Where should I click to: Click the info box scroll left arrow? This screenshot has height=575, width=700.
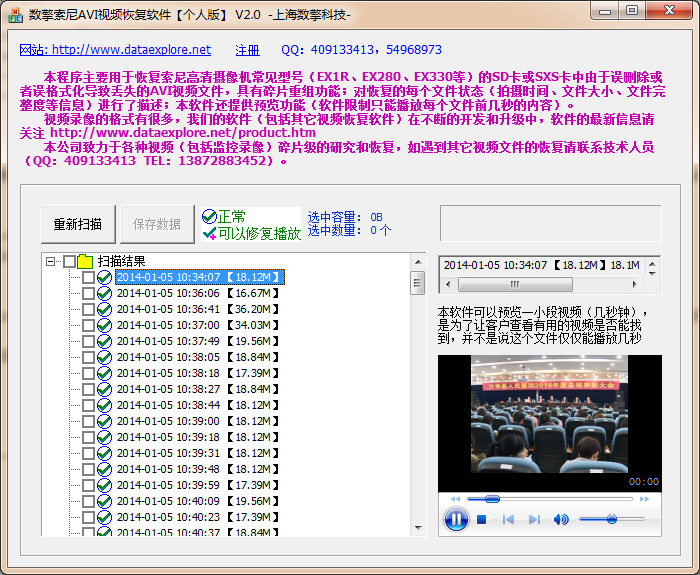(448, 284)
